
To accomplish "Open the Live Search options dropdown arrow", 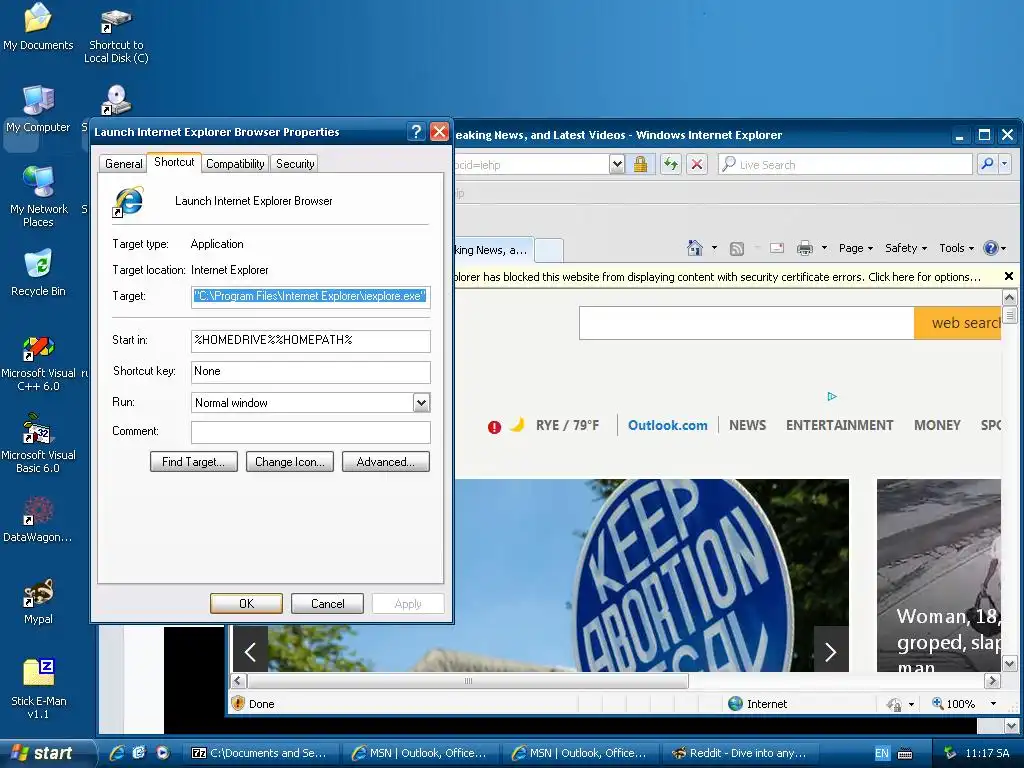I will point(1004,164).
